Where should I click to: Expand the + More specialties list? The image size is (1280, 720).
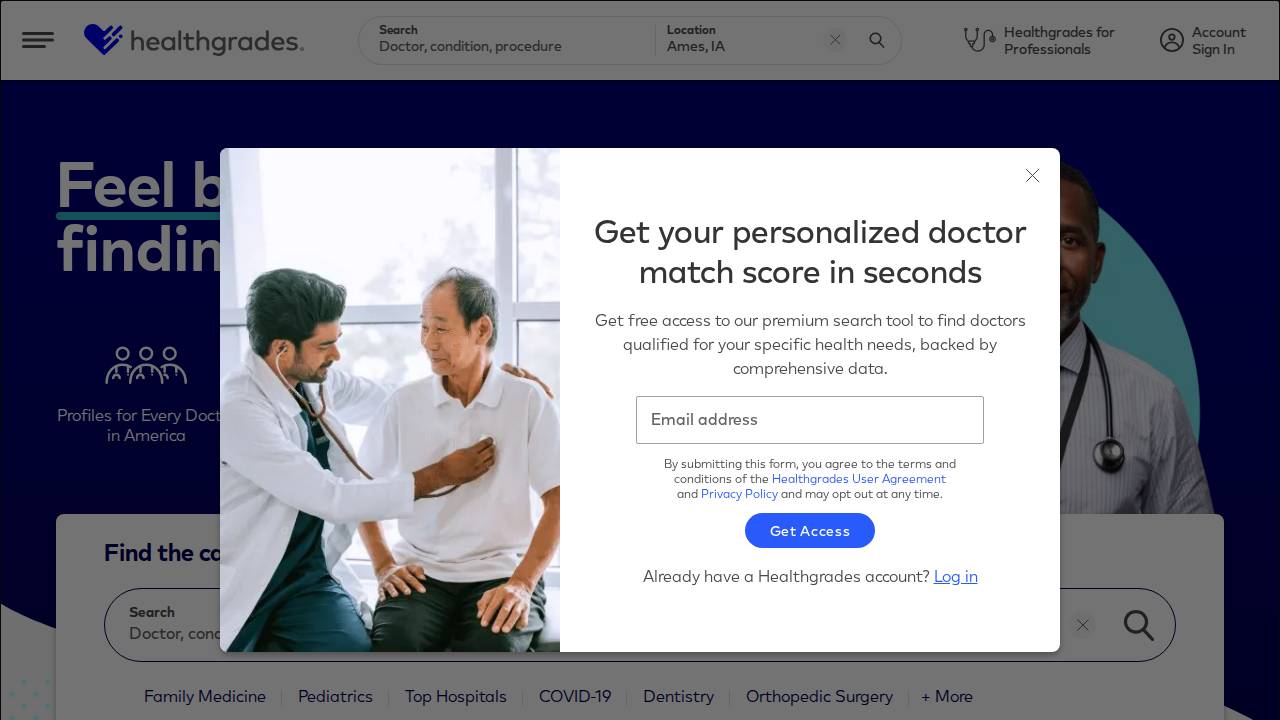click(x=947, y=696)
